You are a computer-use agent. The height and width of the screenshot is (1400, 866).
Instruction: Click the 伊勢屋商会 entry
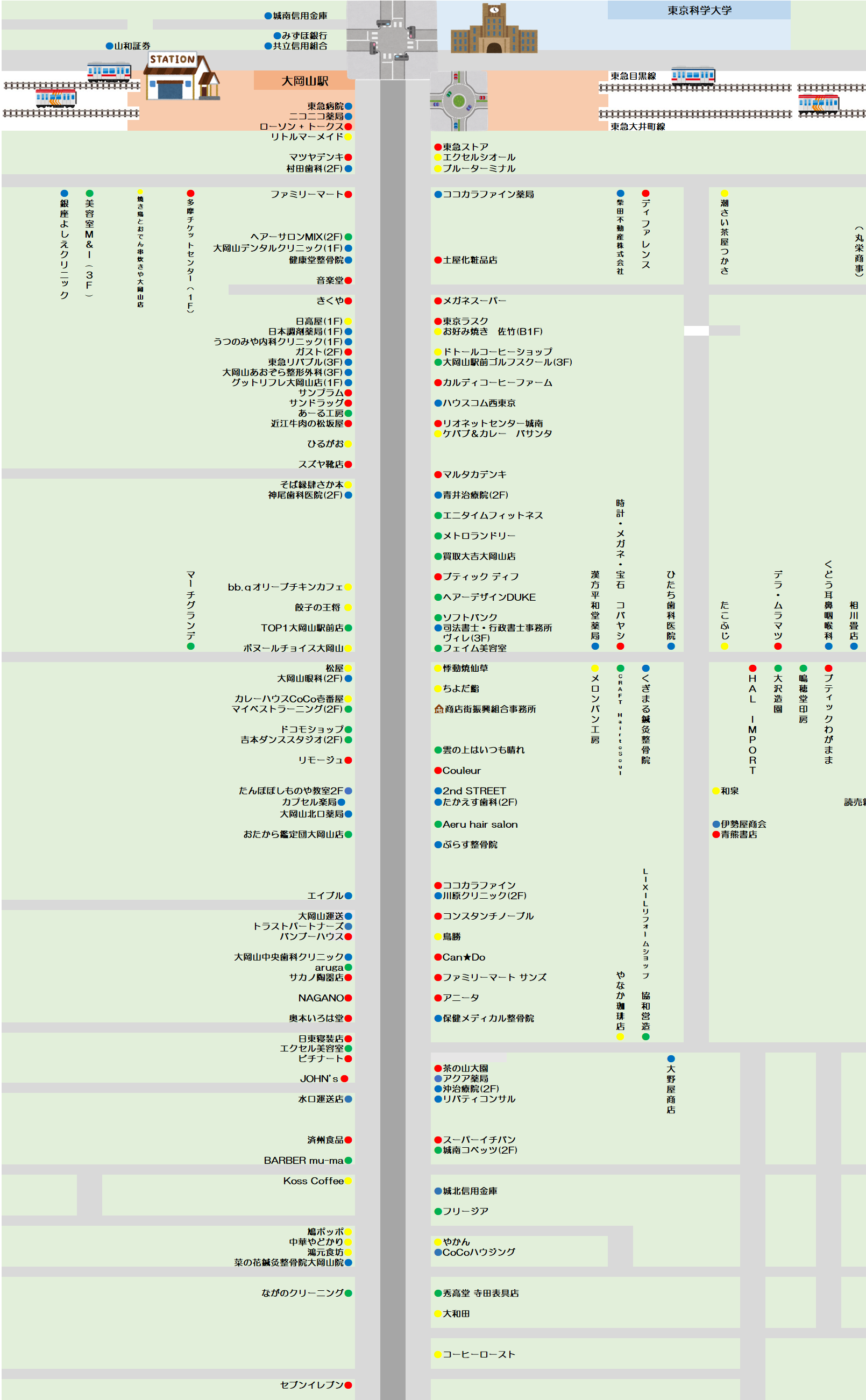point(740,824)
